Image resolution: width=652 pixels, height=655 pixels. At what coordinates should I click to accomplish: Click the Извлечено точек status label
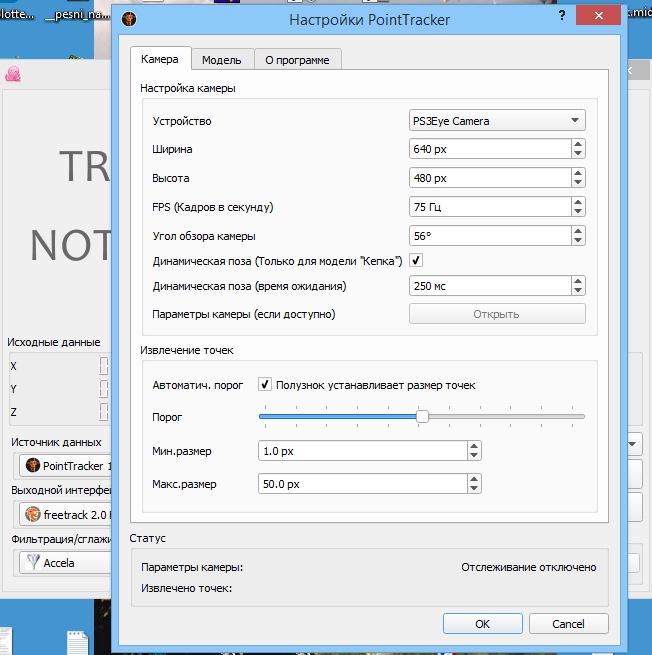(x=186, y=588)
